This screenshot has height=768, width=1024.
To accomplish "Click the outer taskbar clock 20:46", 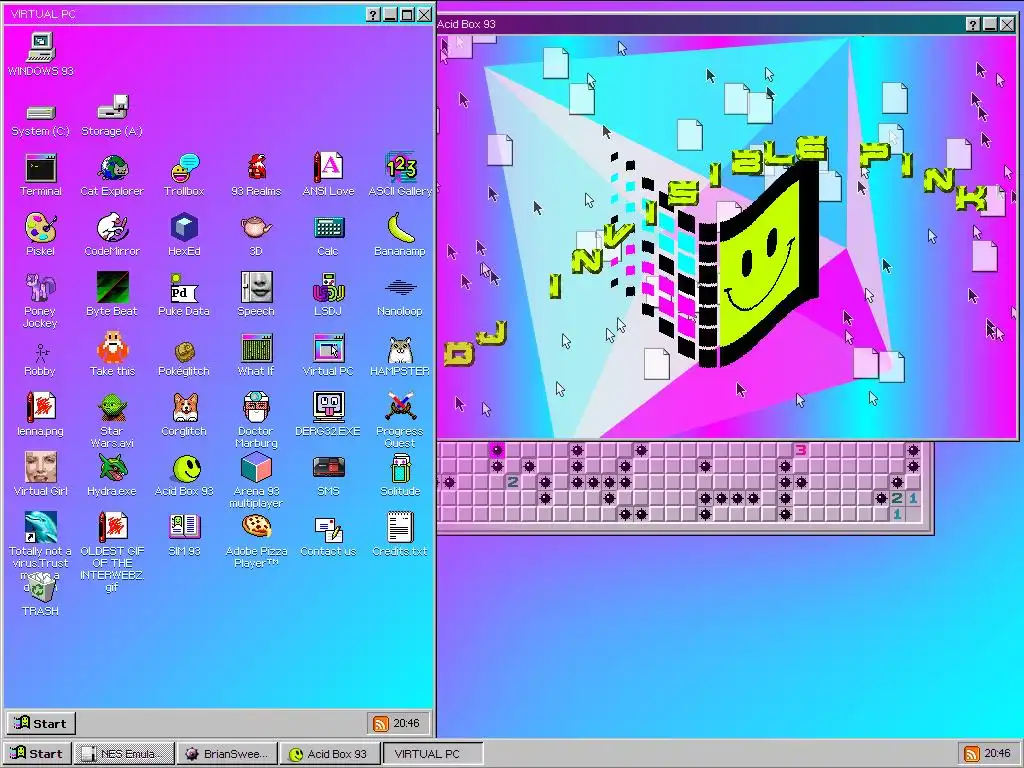I will pos(997,753).
